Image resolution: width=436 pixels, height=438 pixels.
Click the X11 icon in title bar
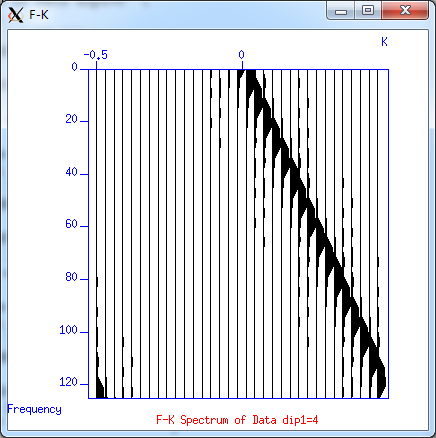tap(16, 15)
